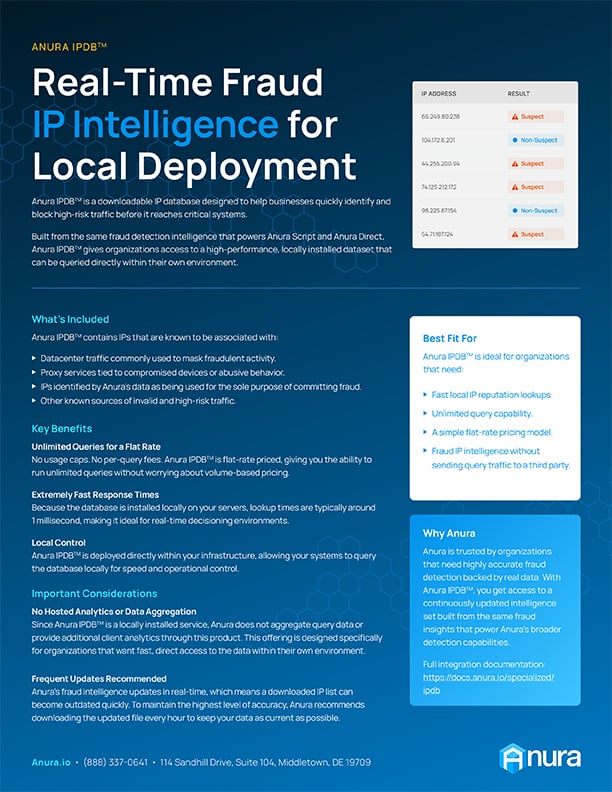Click the IP ADDRESS column header
Viewport: 612px width, 792px height.
pyautogui.click(x=438, y=93)
